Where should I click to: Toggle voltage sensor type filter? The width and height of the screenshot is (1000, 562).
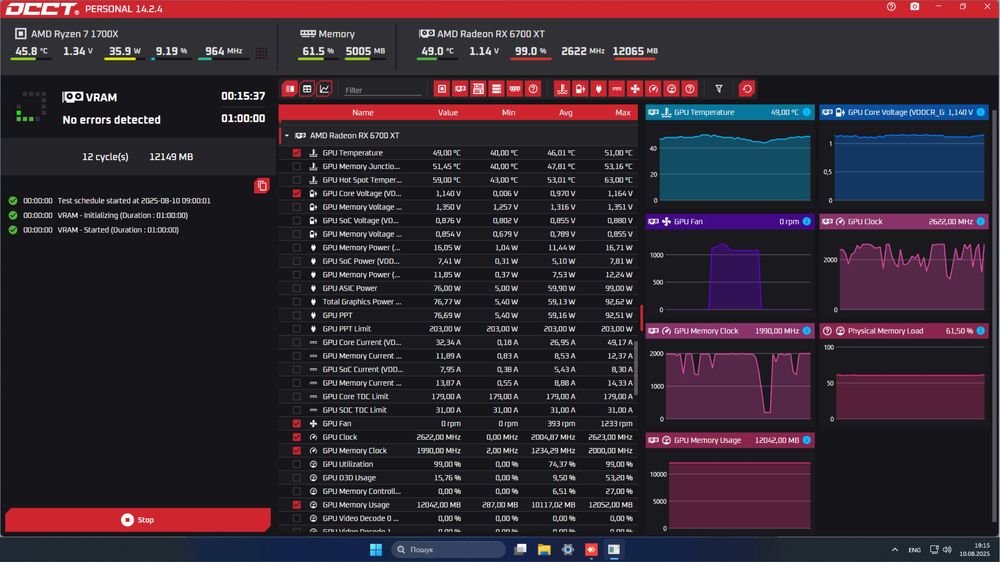point(580,89)
